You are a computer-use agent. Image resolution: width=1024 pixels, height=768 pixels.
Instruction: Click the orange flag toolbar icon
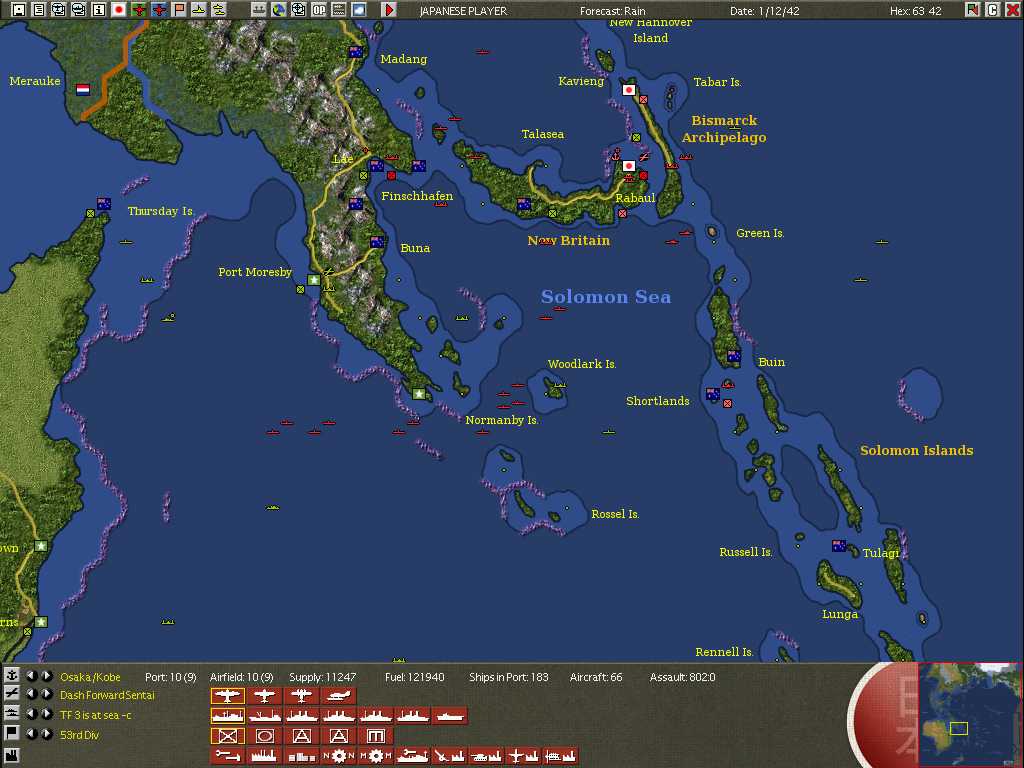(178, 10)
